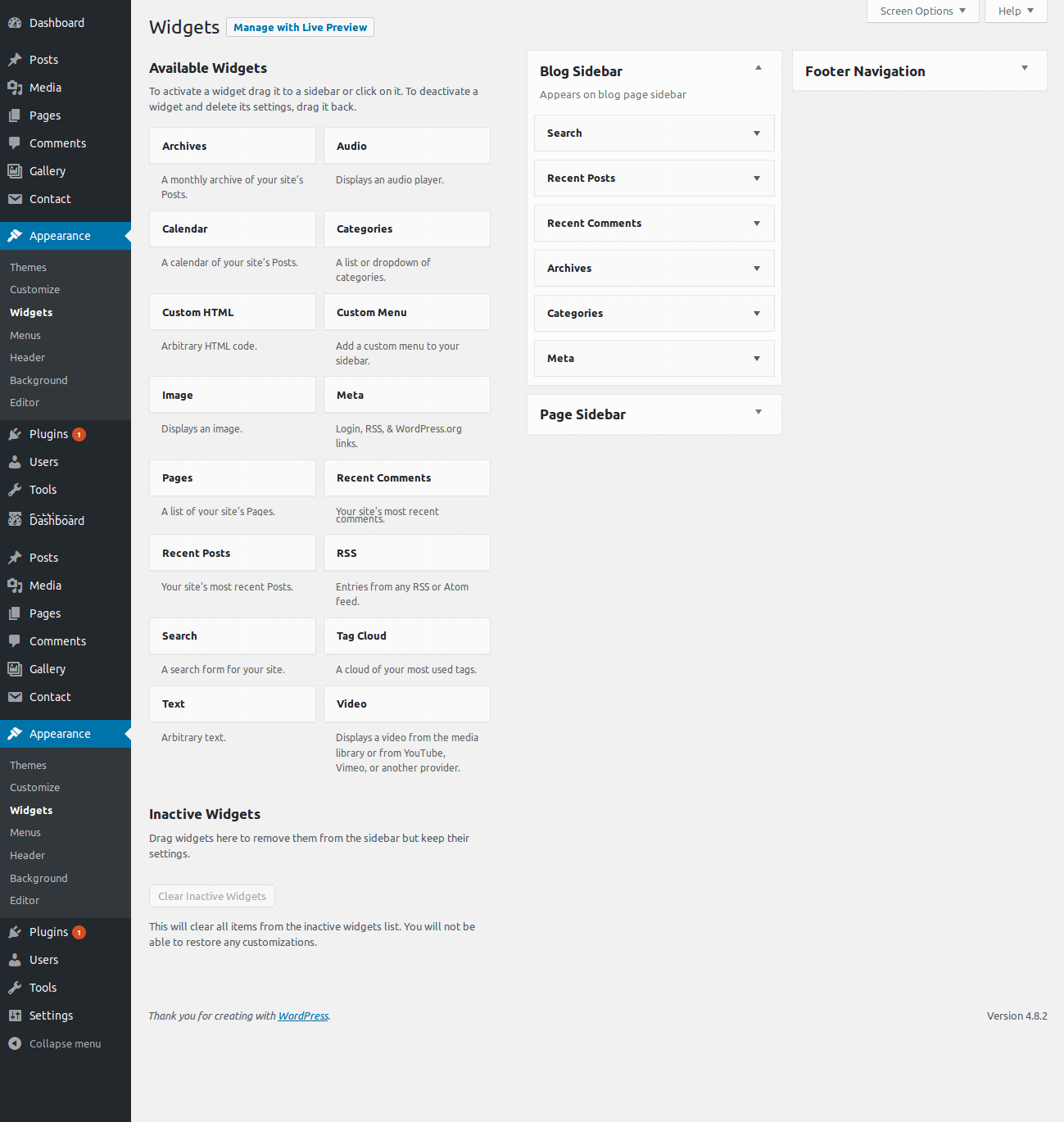1064x1122 pixels.
Task: Expand the Meta widget in Blog Sidebar
Action: (757, 359)
